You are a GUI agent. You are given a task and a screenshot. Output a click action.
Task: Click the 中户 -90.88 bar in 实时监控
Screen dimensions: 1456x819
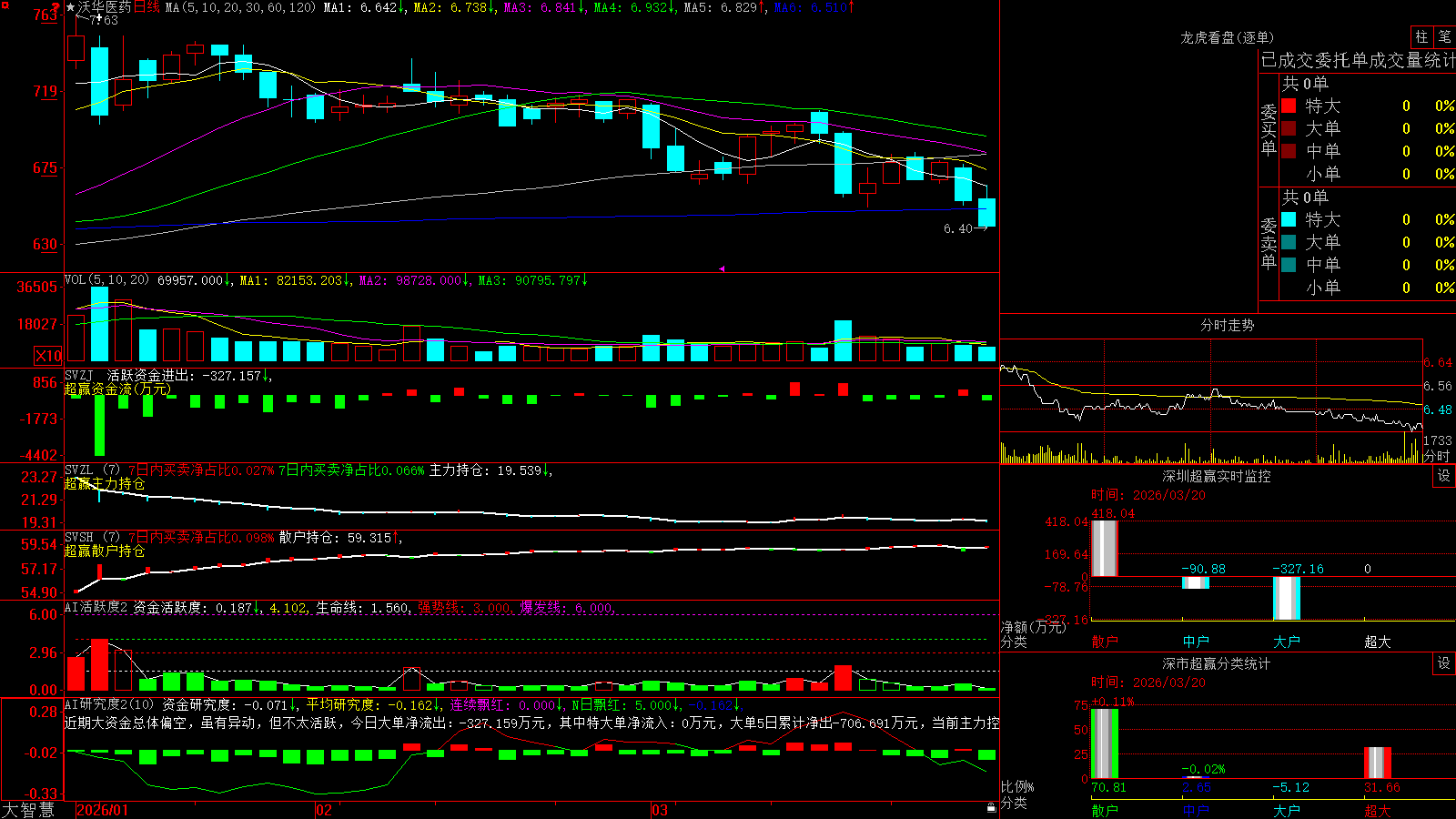[x=1196, y=582]
